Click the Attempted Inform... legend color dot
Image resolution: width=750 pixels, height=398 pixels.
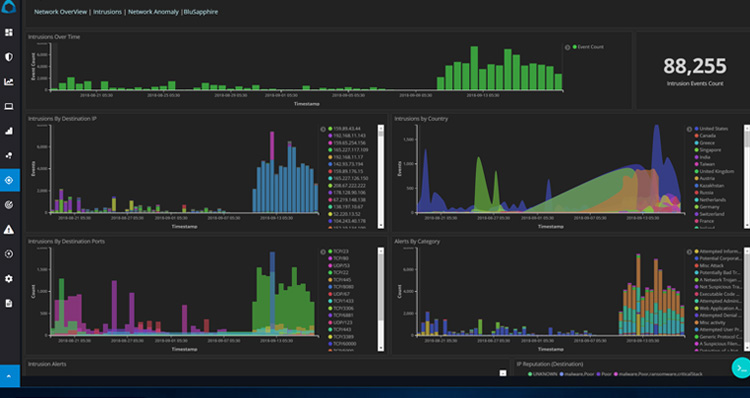(696, 251)
